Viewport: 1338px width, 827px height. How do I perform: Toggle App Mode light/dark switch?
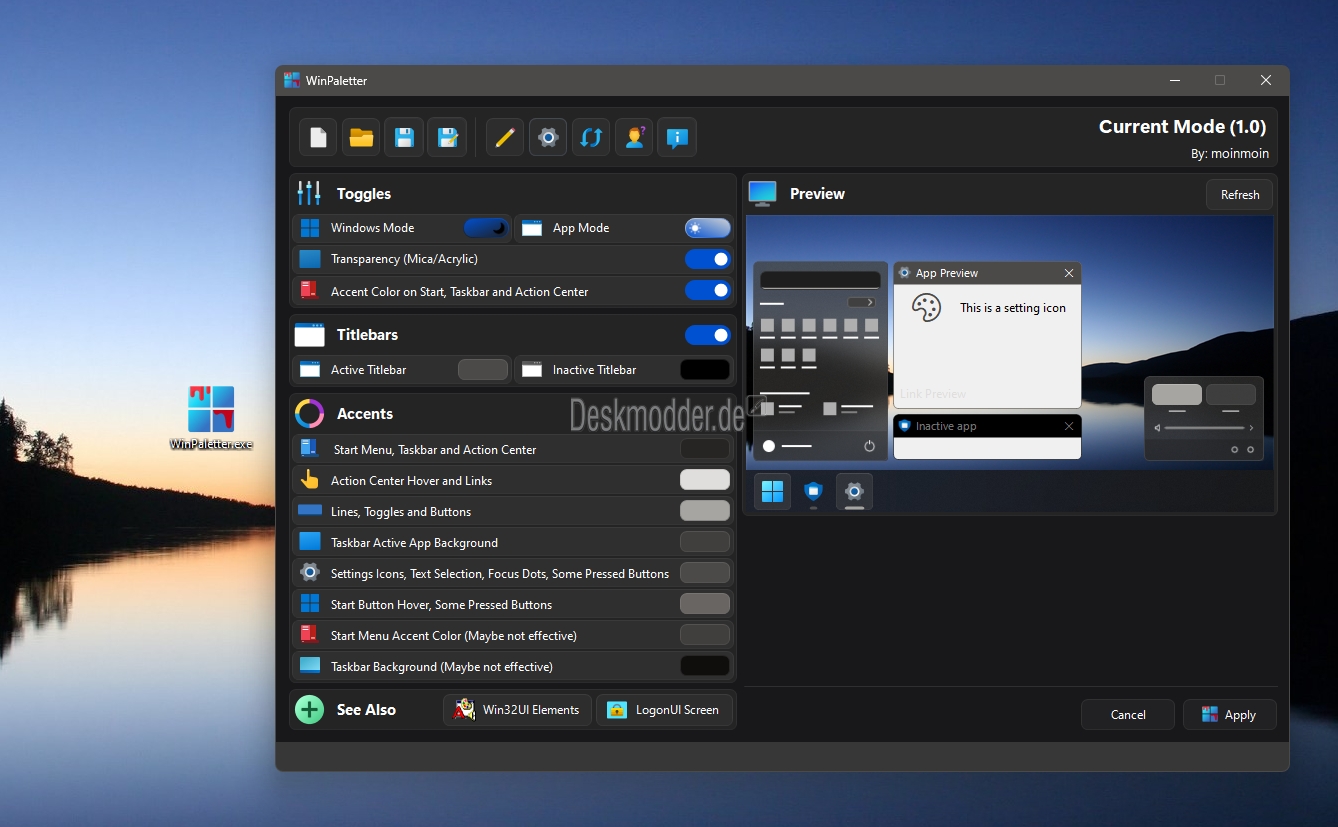(x=708, y=228)
